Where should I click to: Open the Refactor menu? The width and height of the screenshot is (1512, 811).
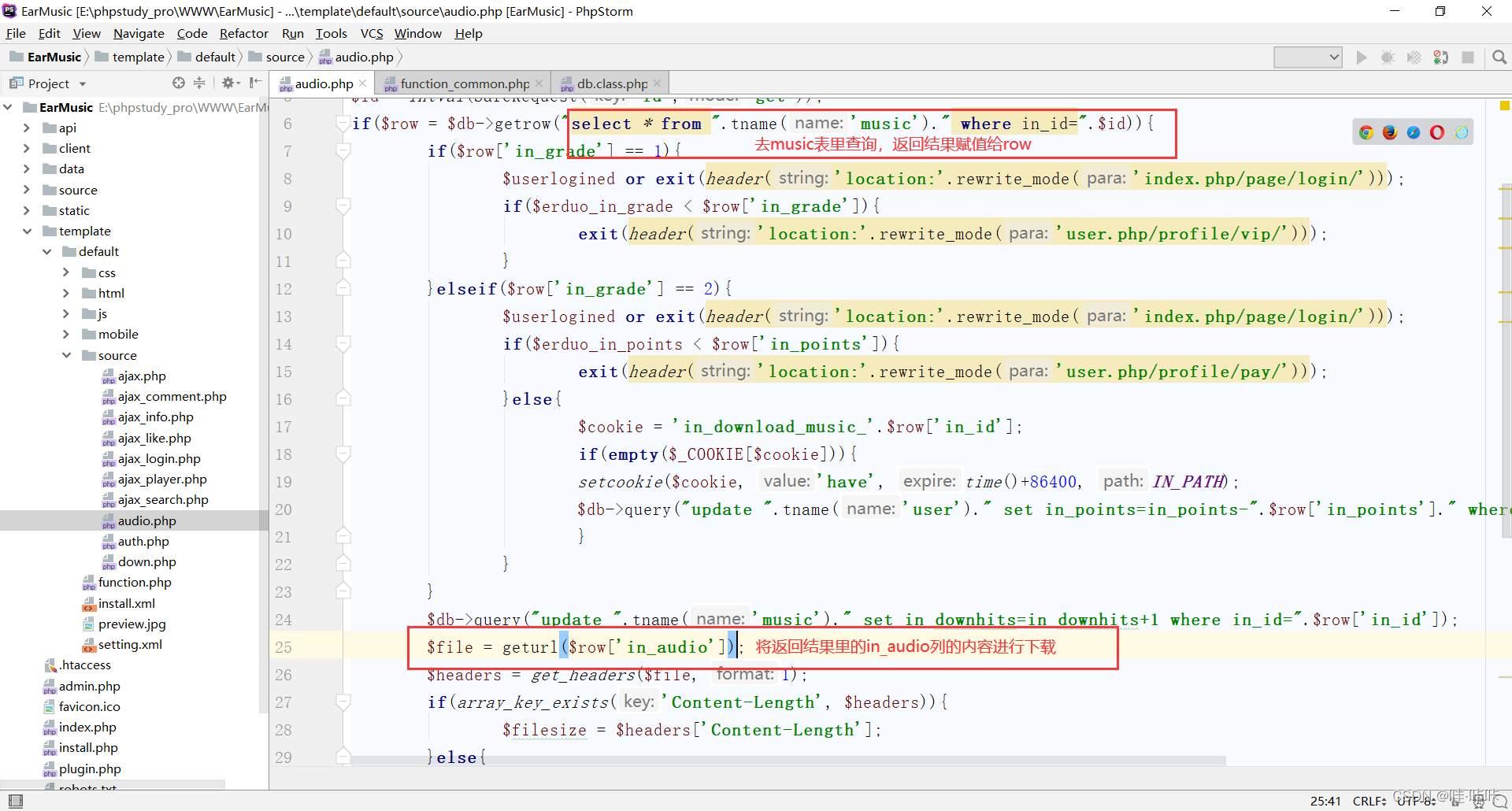pyautogui.click(x=243, y=33)
